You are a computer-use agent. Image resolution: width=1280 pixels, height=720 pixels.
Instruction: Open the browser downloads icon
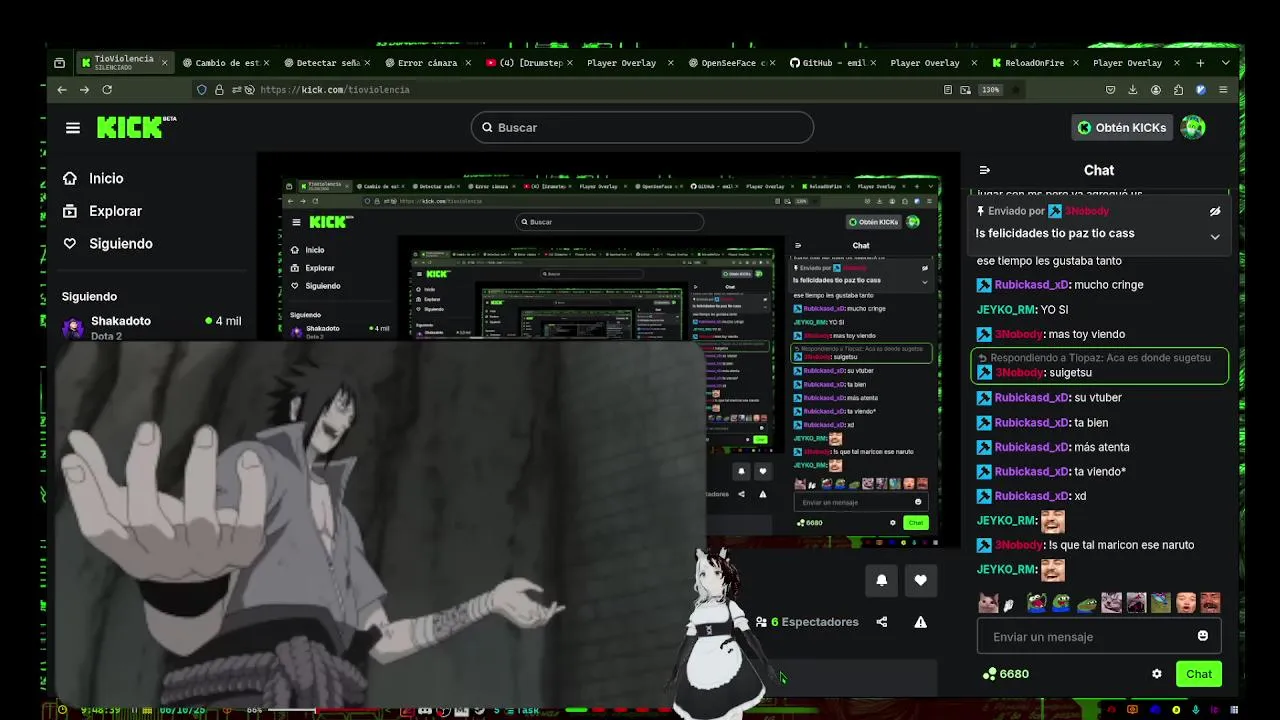point(1133,90)
